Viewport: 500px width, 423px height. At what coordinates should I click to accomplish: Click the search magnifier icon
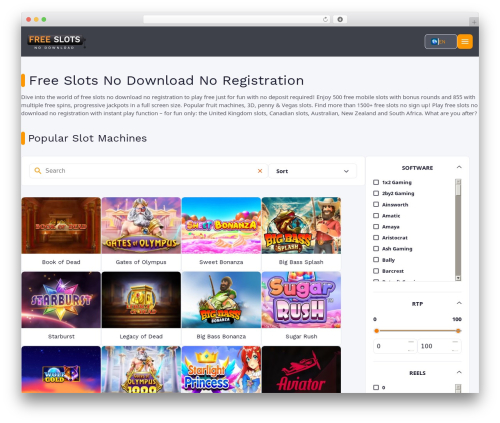click(x=38, y=171)
